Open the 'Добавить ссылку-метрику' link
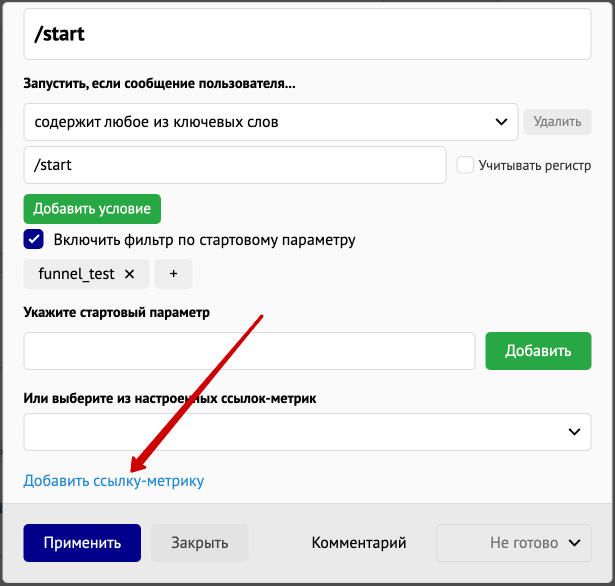This screenshot has width=615, height=586. click(114, 480)
